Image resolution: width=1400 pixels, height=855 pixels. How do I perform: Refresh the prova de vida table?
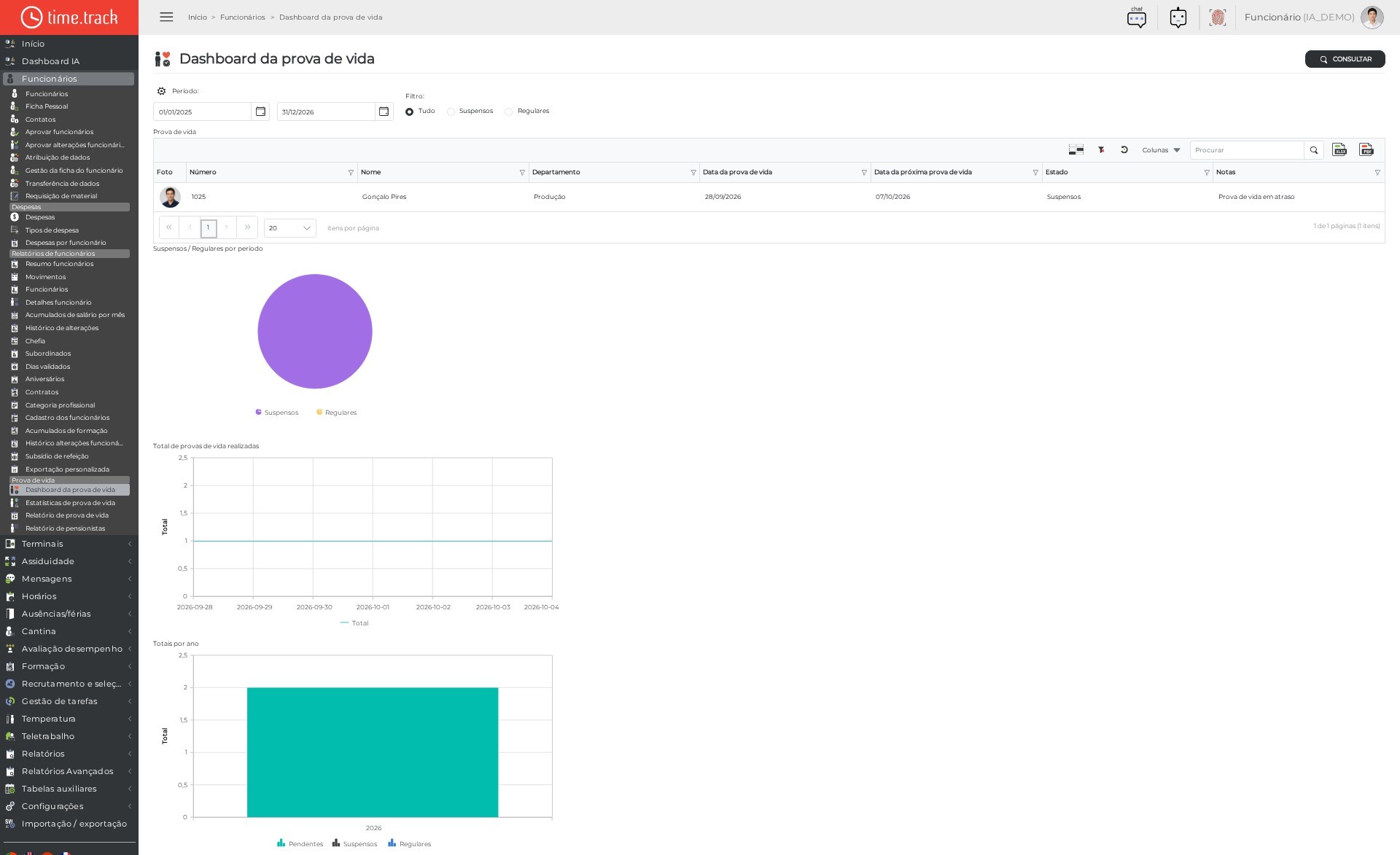coord(1124,149)
